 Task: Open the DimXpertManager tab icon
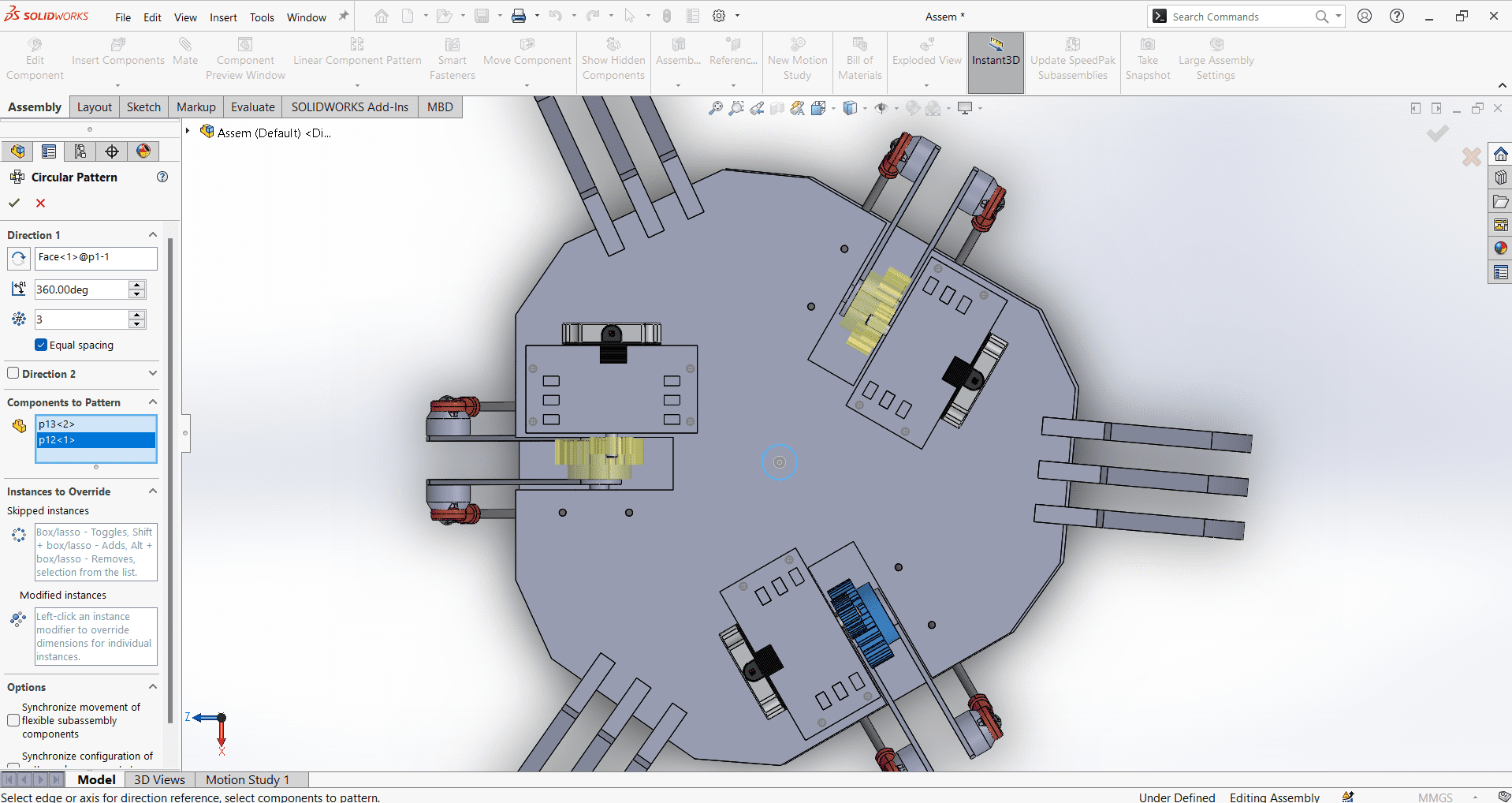(112, 151)
